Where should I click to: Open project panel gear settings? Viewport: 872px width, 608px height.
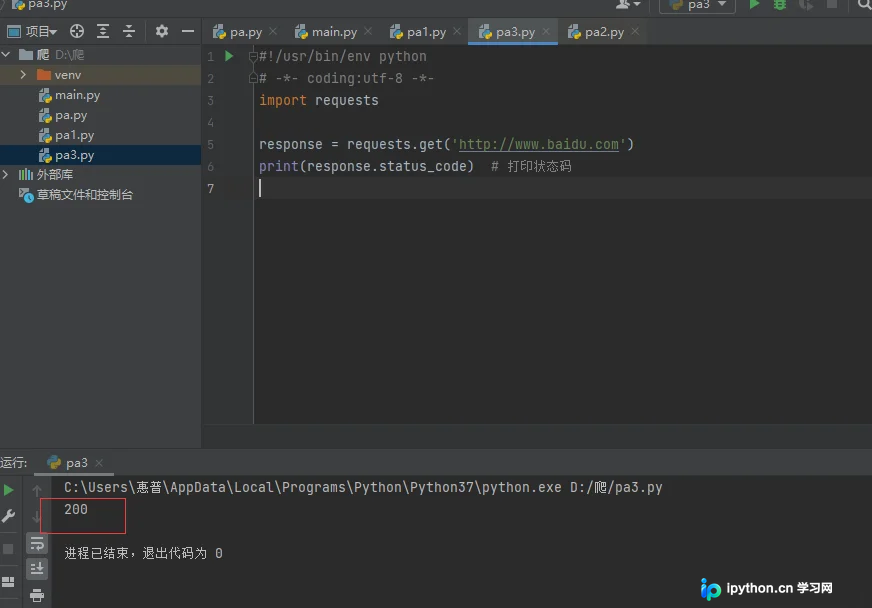(x=162, y=31)
